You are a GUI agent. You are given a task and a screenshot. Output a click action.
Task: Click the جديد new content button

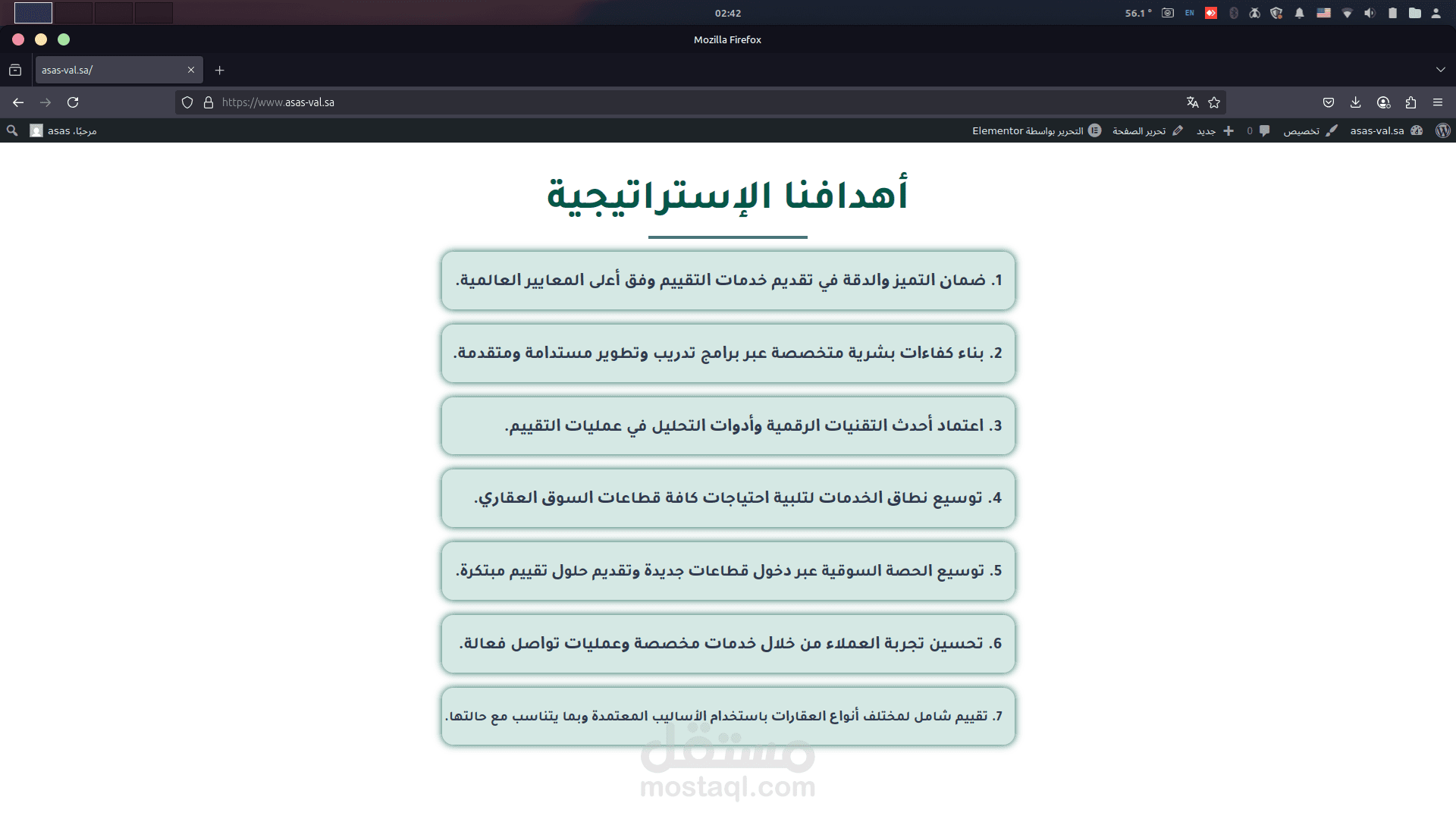click(1216, 130)
